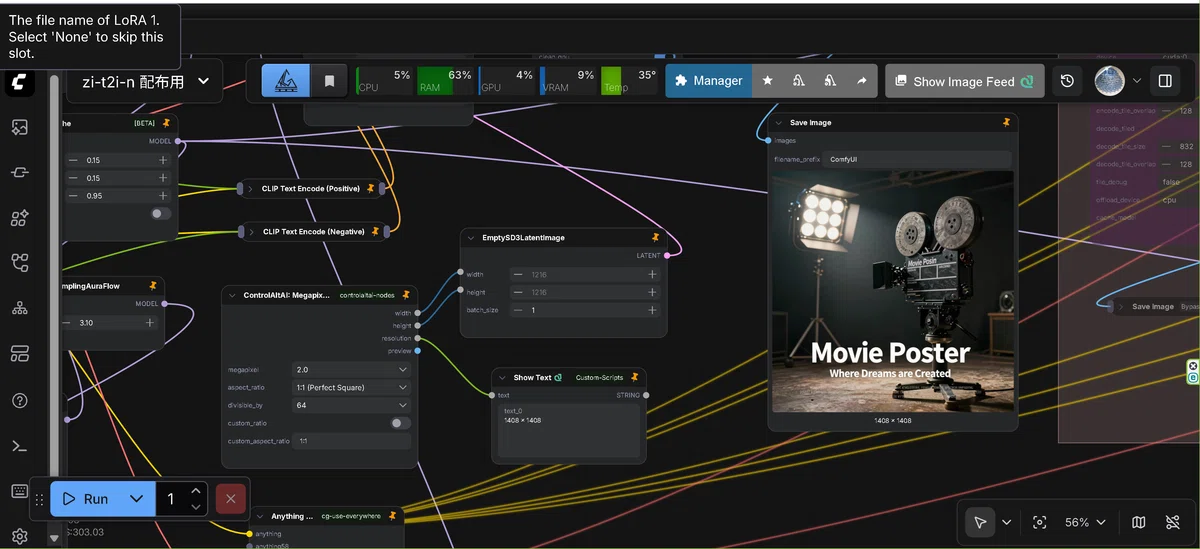This screenshot has width=1200, height=549.
Task: Toggle the console terminal icon
Action: coord(19,446)
